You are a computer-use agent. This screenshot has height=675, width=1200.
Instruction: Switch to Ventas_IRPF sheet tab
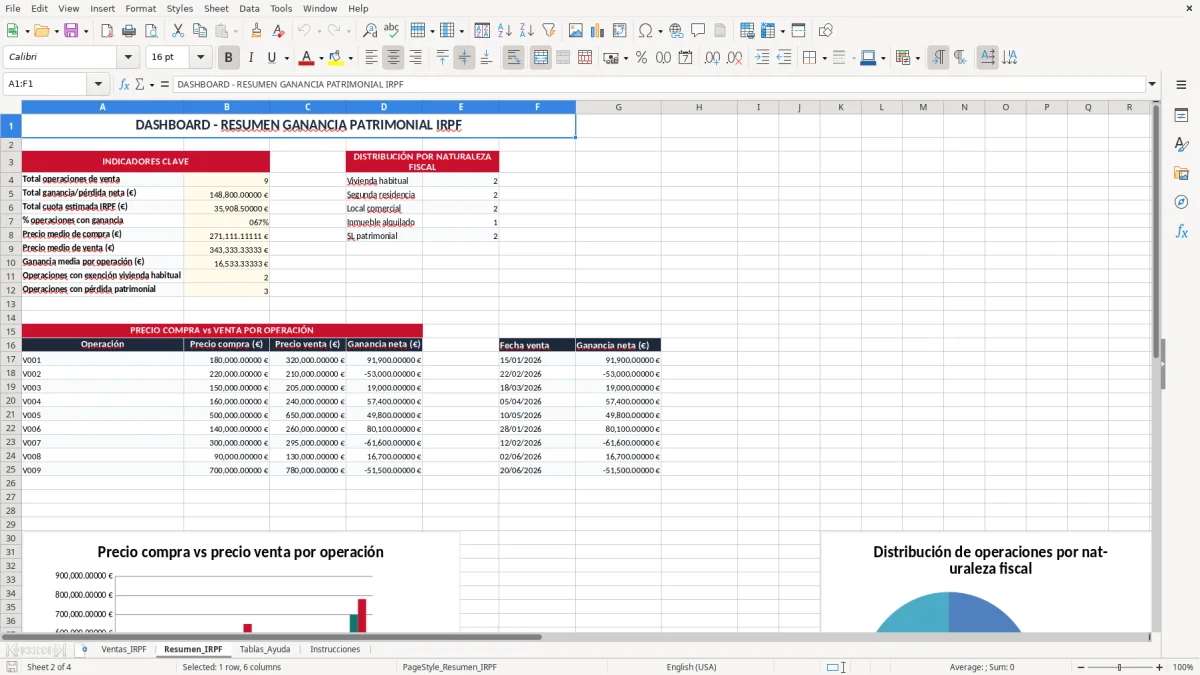124,649
